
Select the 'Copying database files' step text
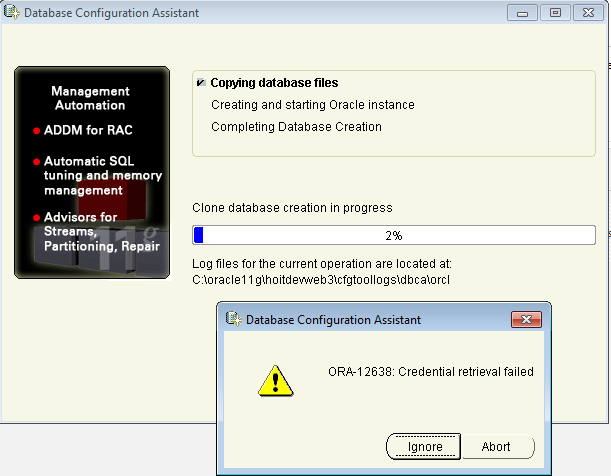(x=274, y=83)
